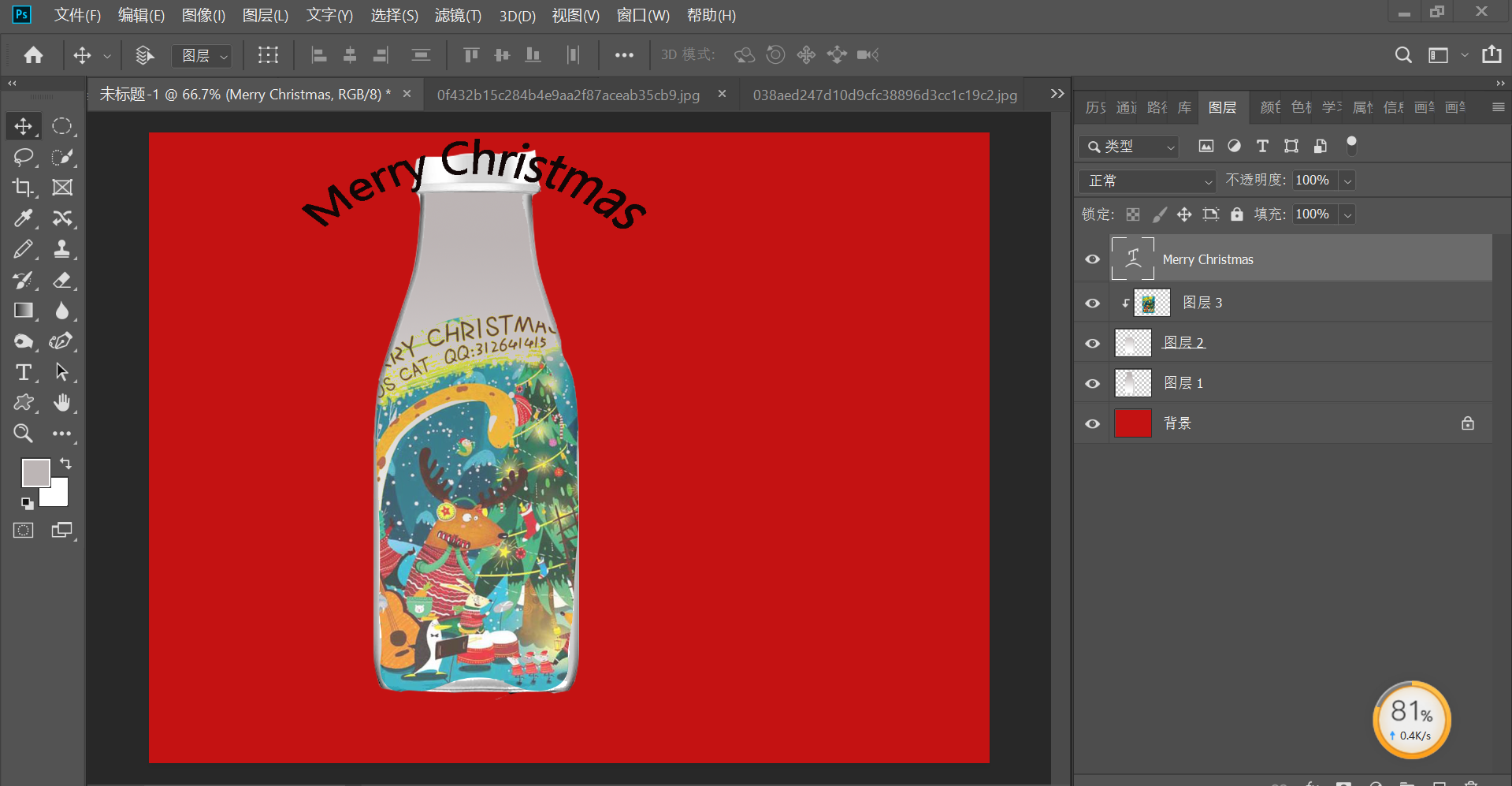Select the Hand tool

click(x=61, y=403)
